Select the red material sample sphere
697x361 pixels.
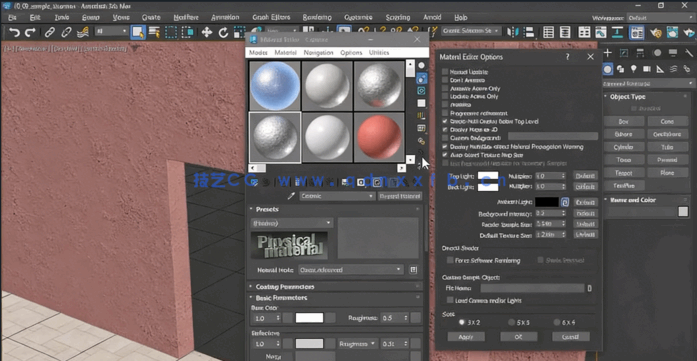click(379, 137)
